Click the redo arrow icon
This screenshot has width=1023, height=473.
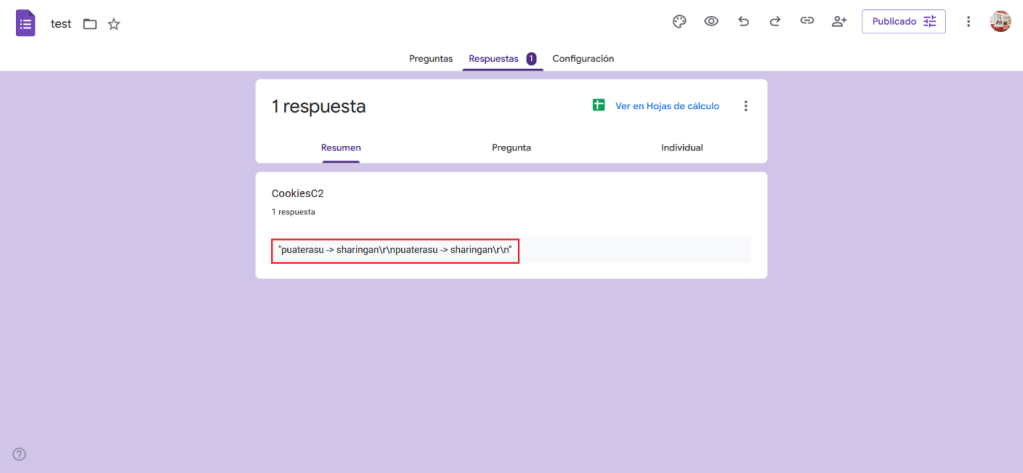tap(774, 21)
